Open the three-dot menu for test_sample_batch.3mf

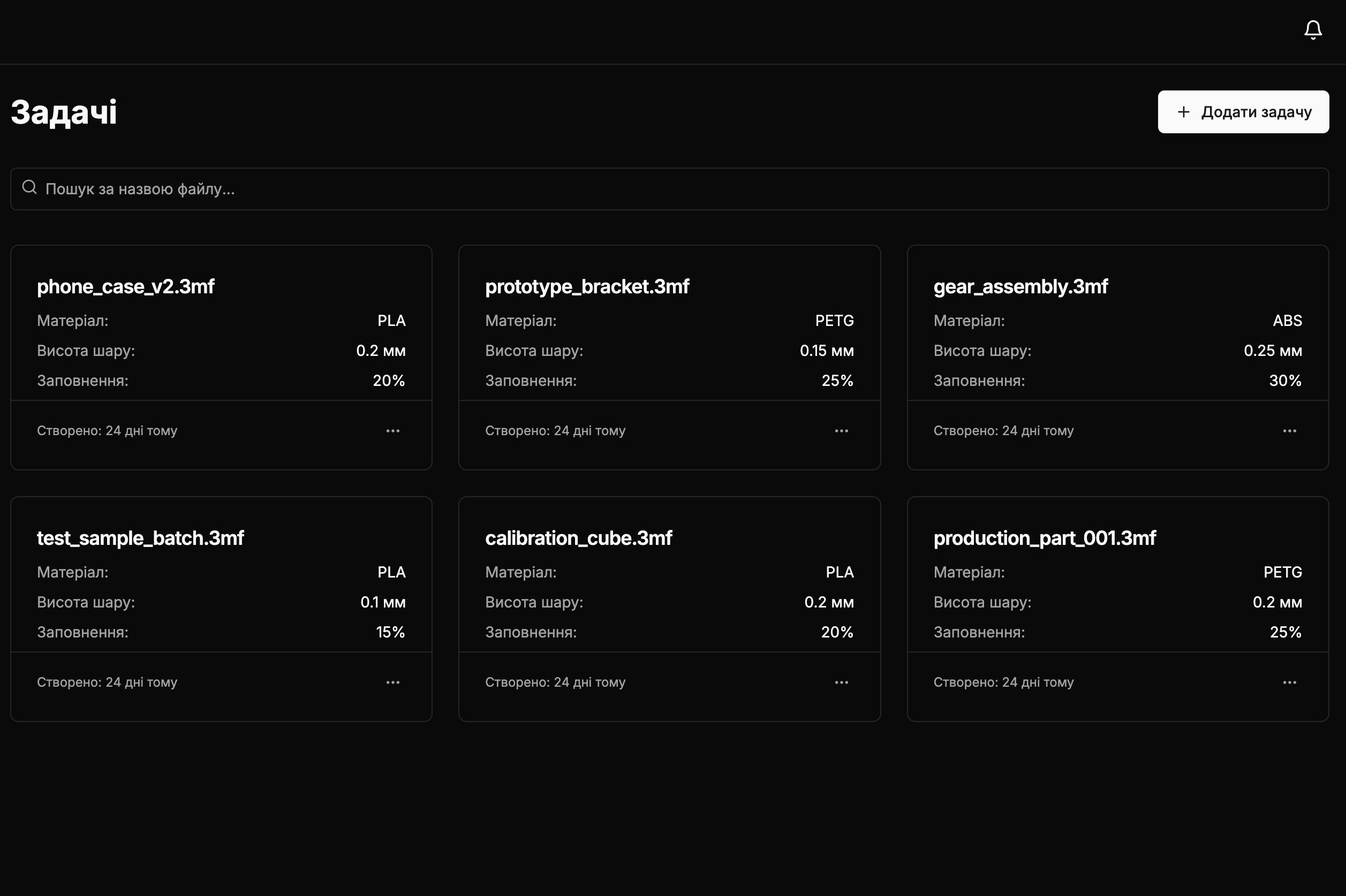[392, 682]
